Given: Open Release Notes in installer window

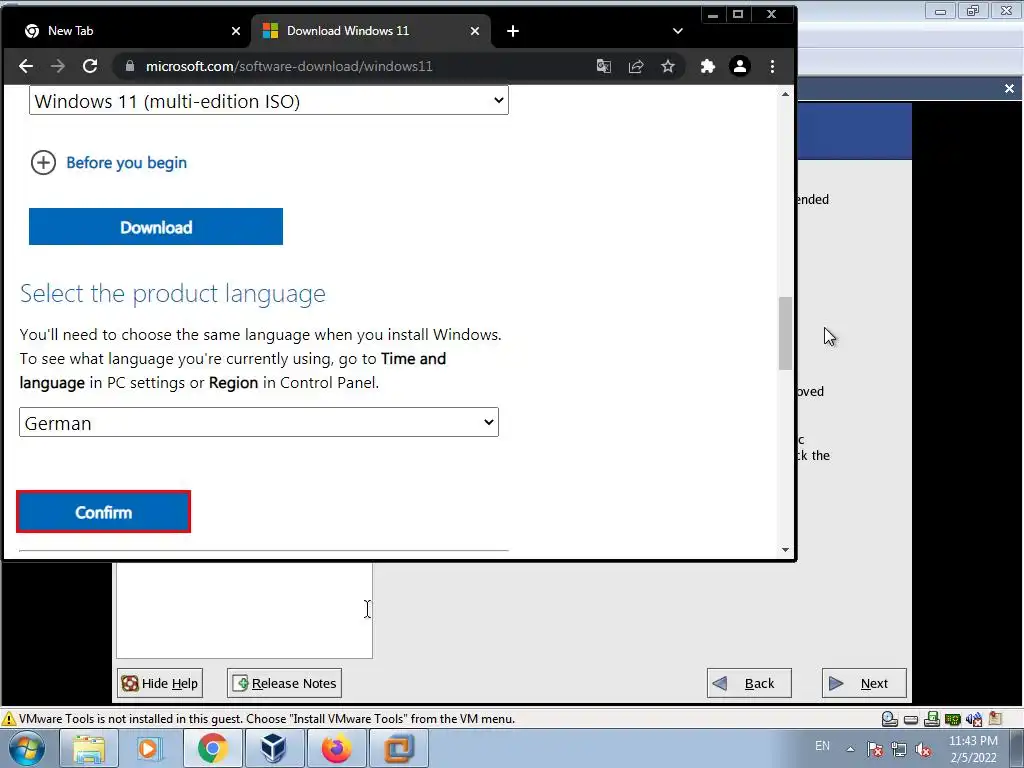Looking at the screenshot, I should (x=284, y=683).
